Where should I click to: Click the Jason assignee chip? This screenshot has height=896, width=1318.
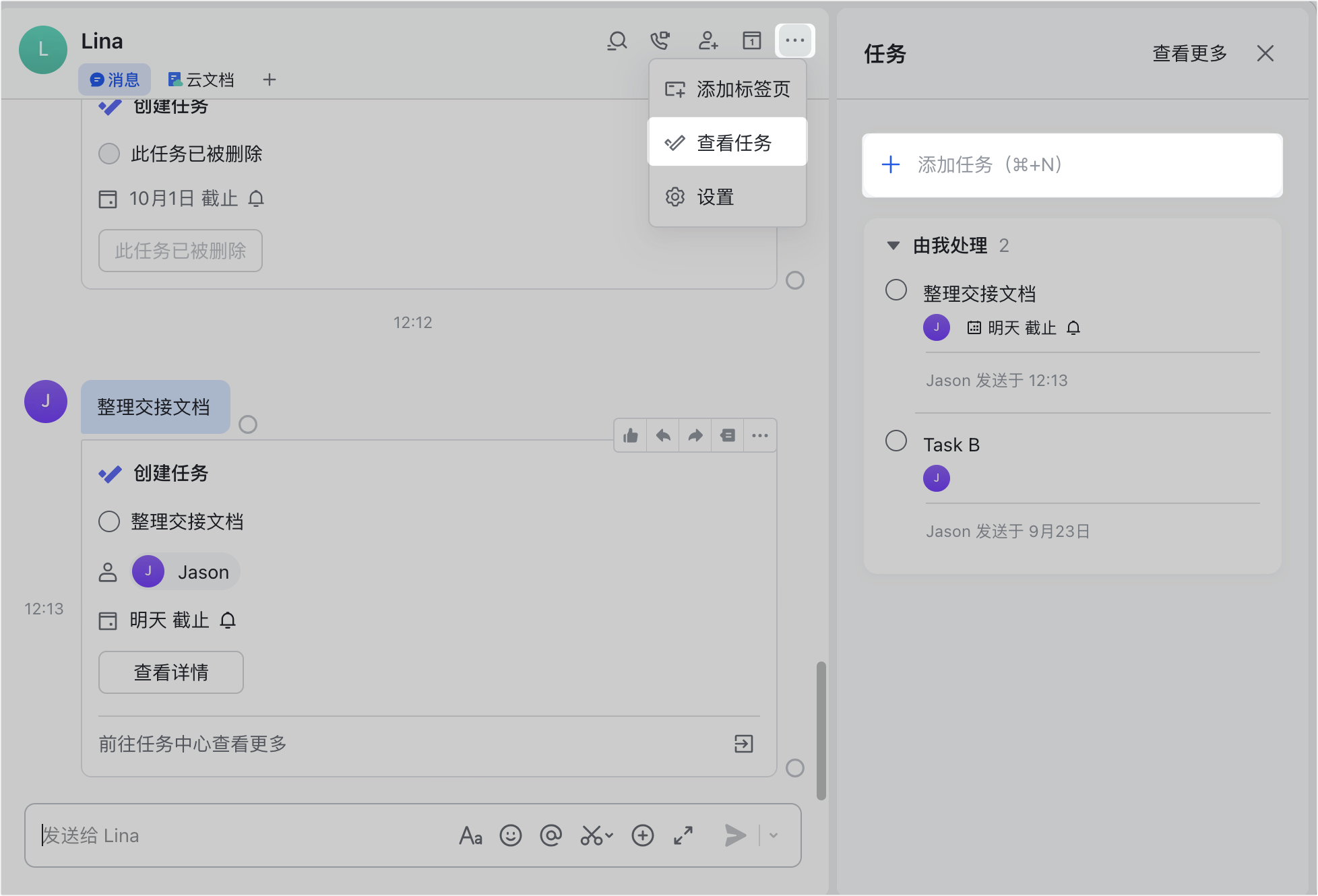click(x=185, y=572)
